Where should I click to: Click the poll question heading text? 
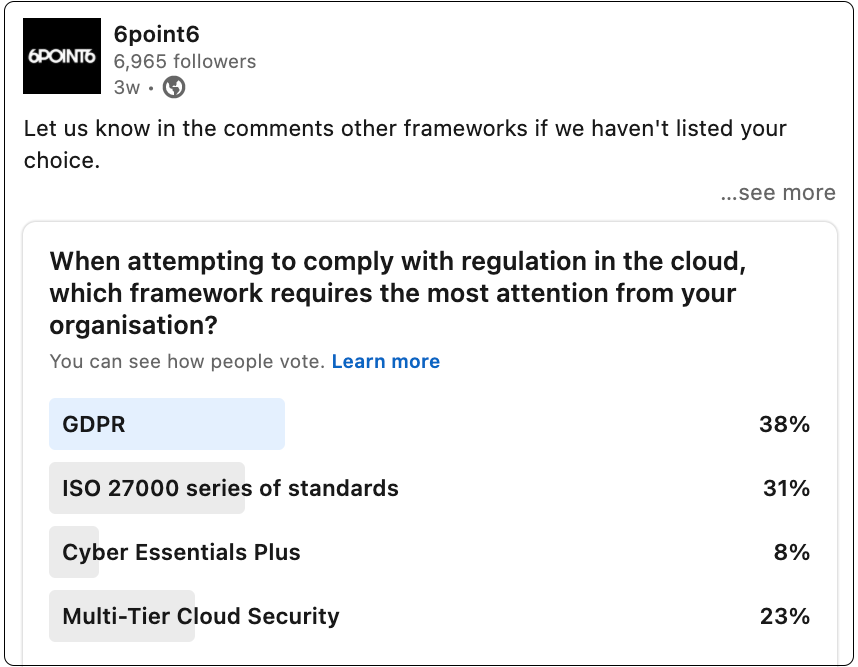click(x=398, y=293)
